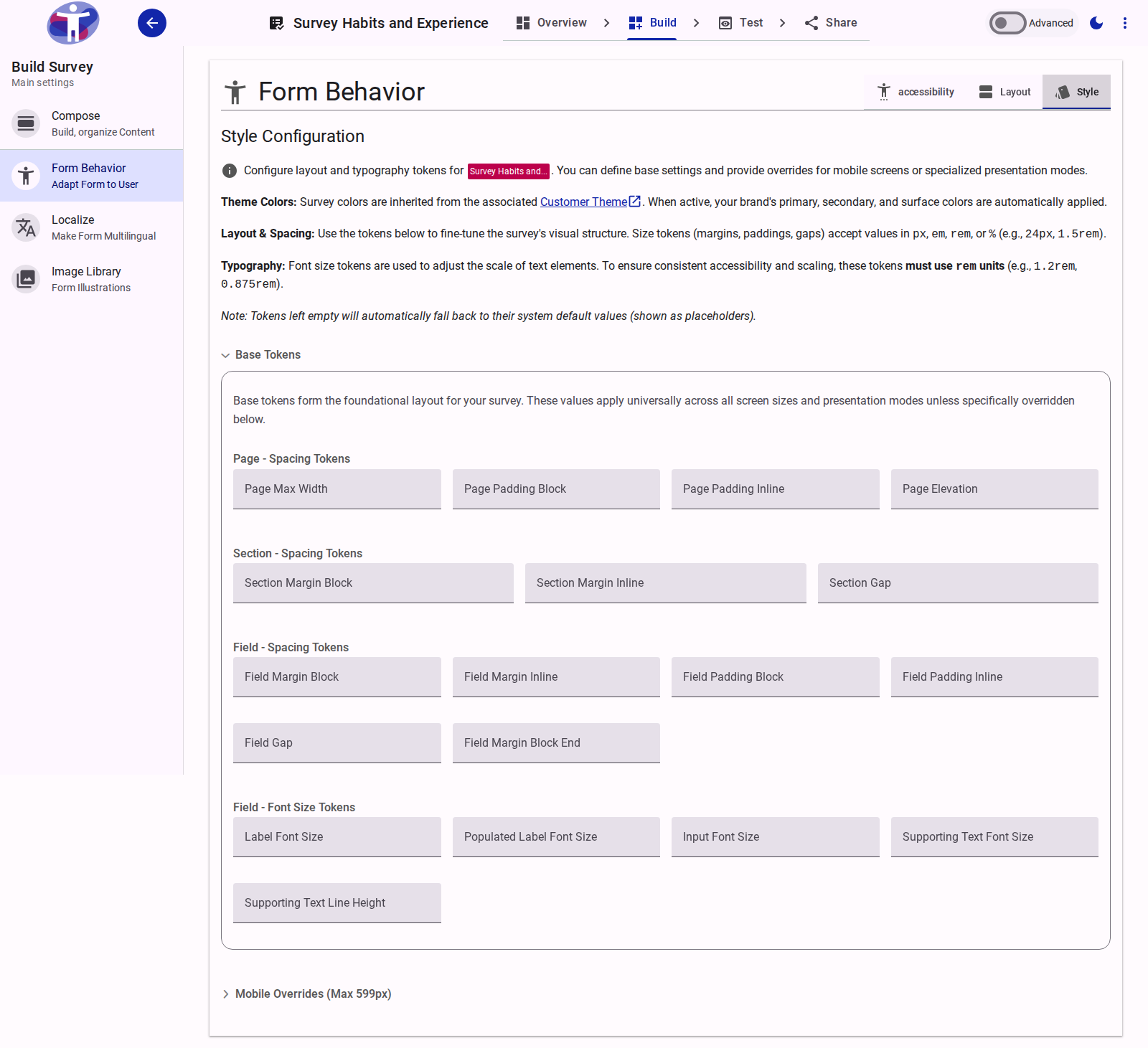The height and width of the screenshot is (1048, 1148).
Task: Click the survey title form icon
Action: pyautogui.click(x=276, y=23)
